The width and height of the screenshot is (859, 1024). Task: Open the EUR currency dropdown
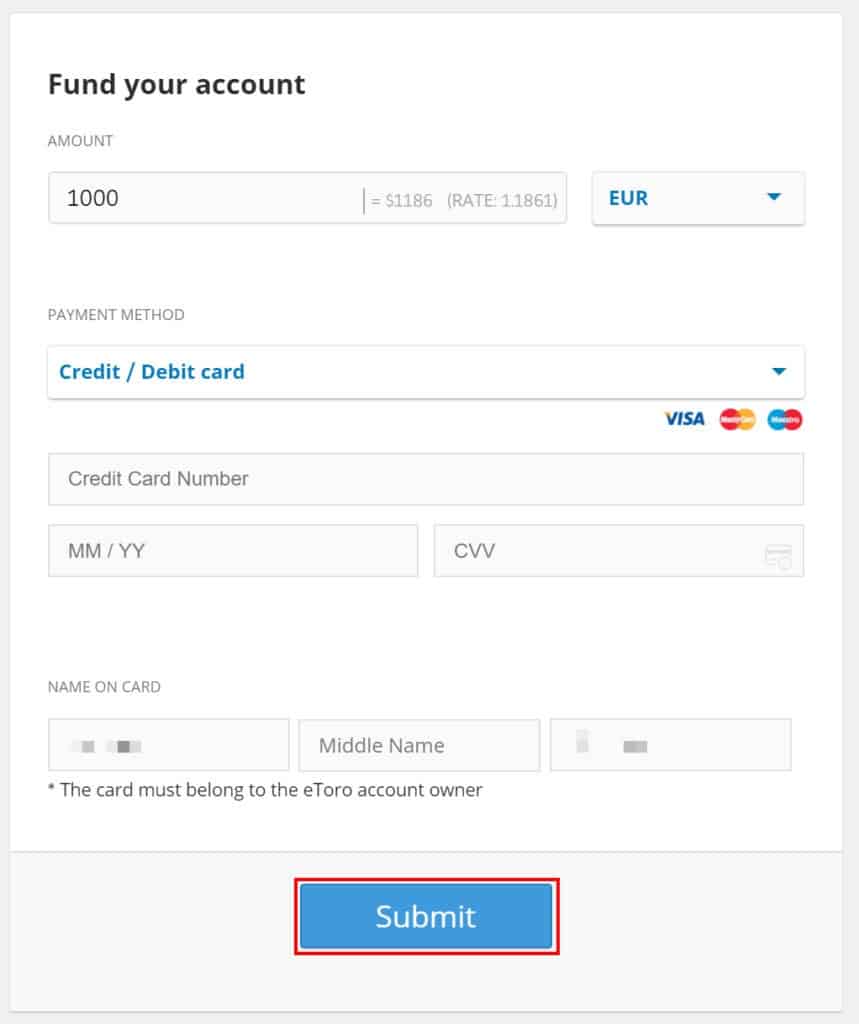[698, 198]
